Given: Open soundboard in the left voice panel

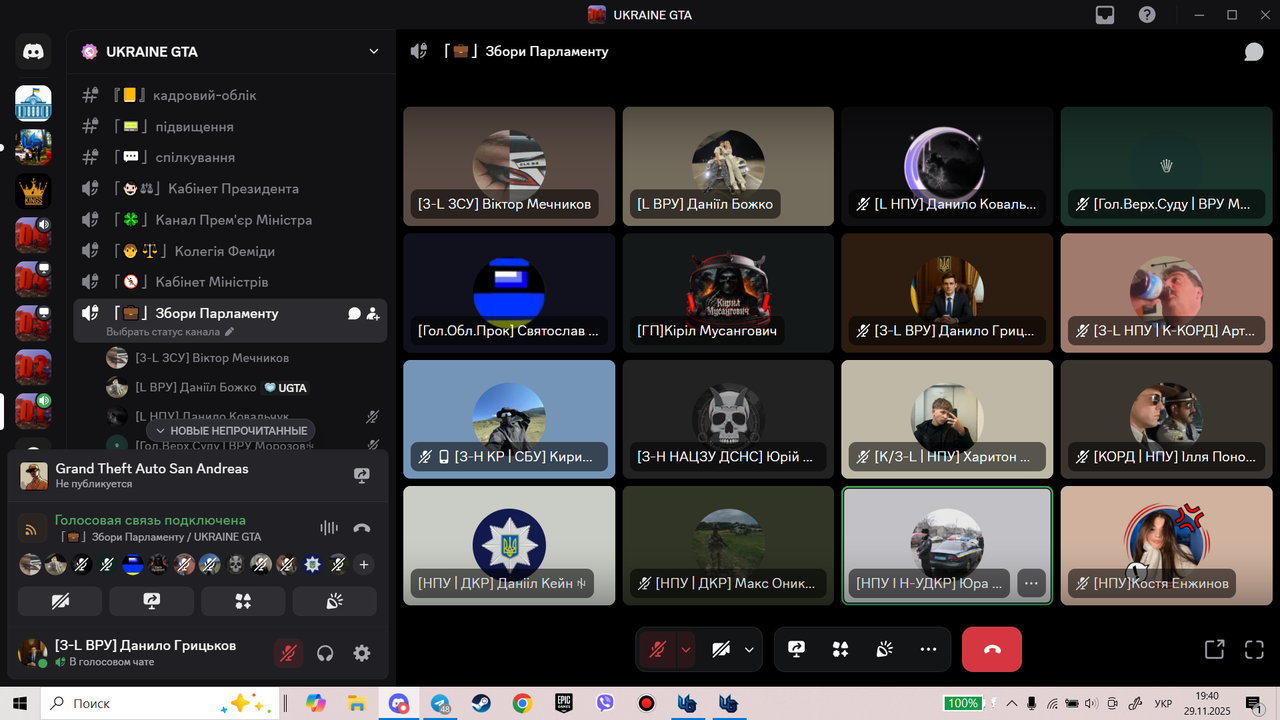Looking at the screenshot, I should 335,601.
